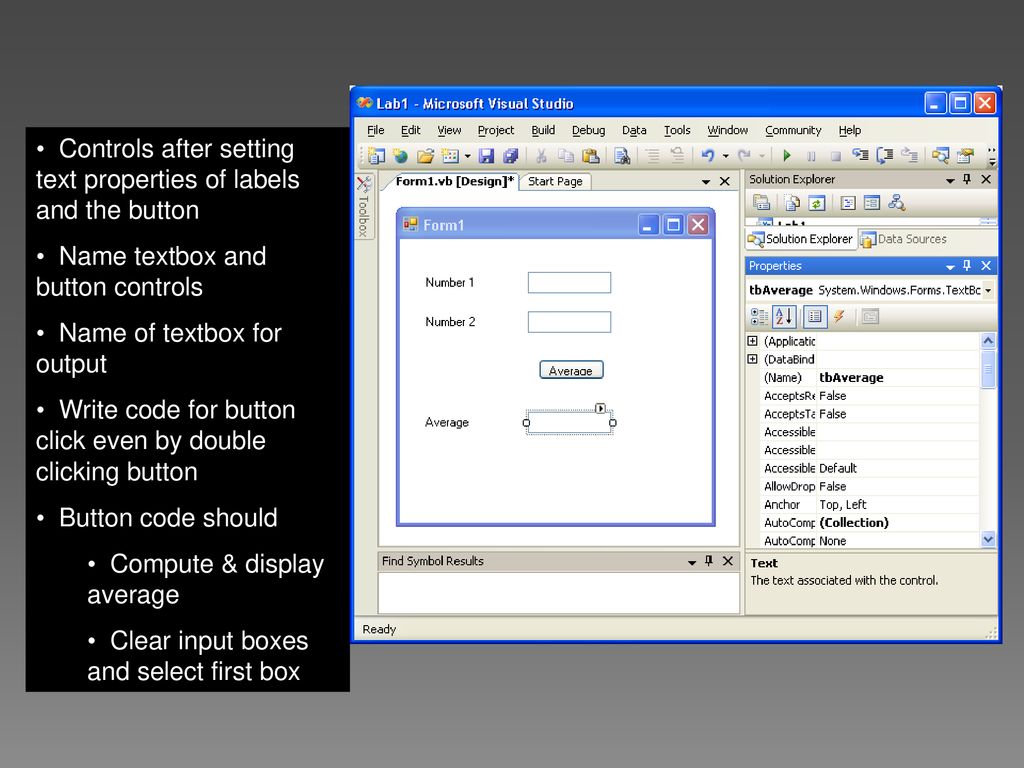Save the file with the floppy icon

coord(487,156)
